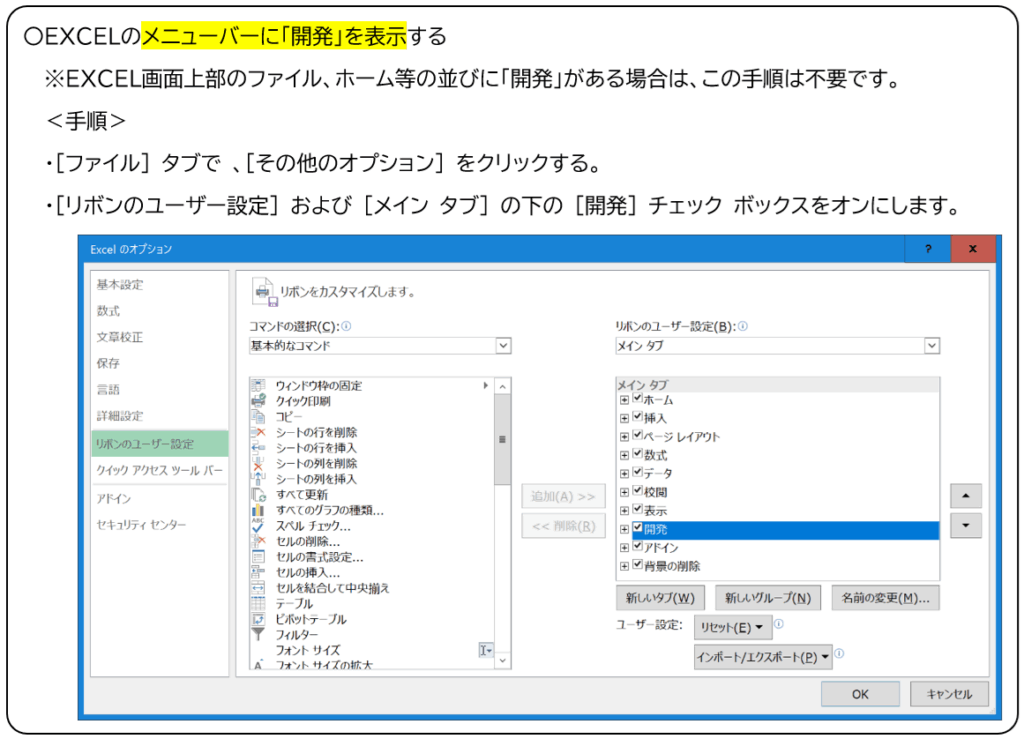Select the Copy (コピー) command icon

(x=258, y=416)
